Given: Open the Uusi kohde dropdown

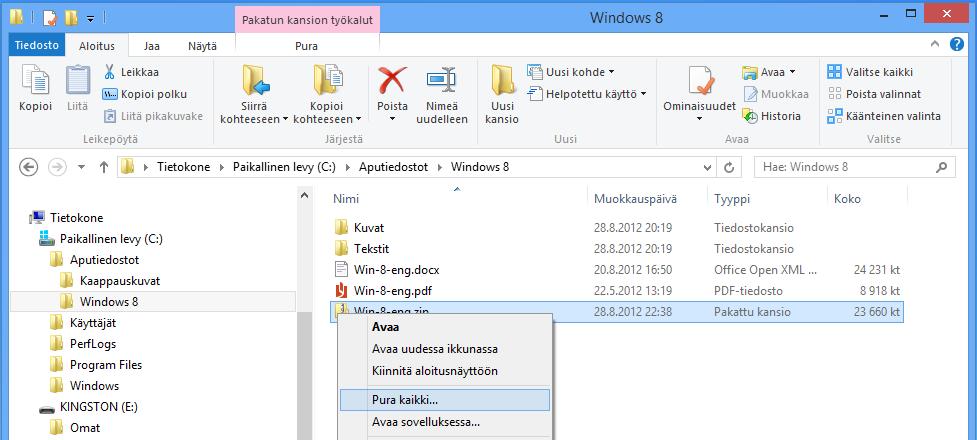Looking at the screenshot, I should (x=571, y=72).
